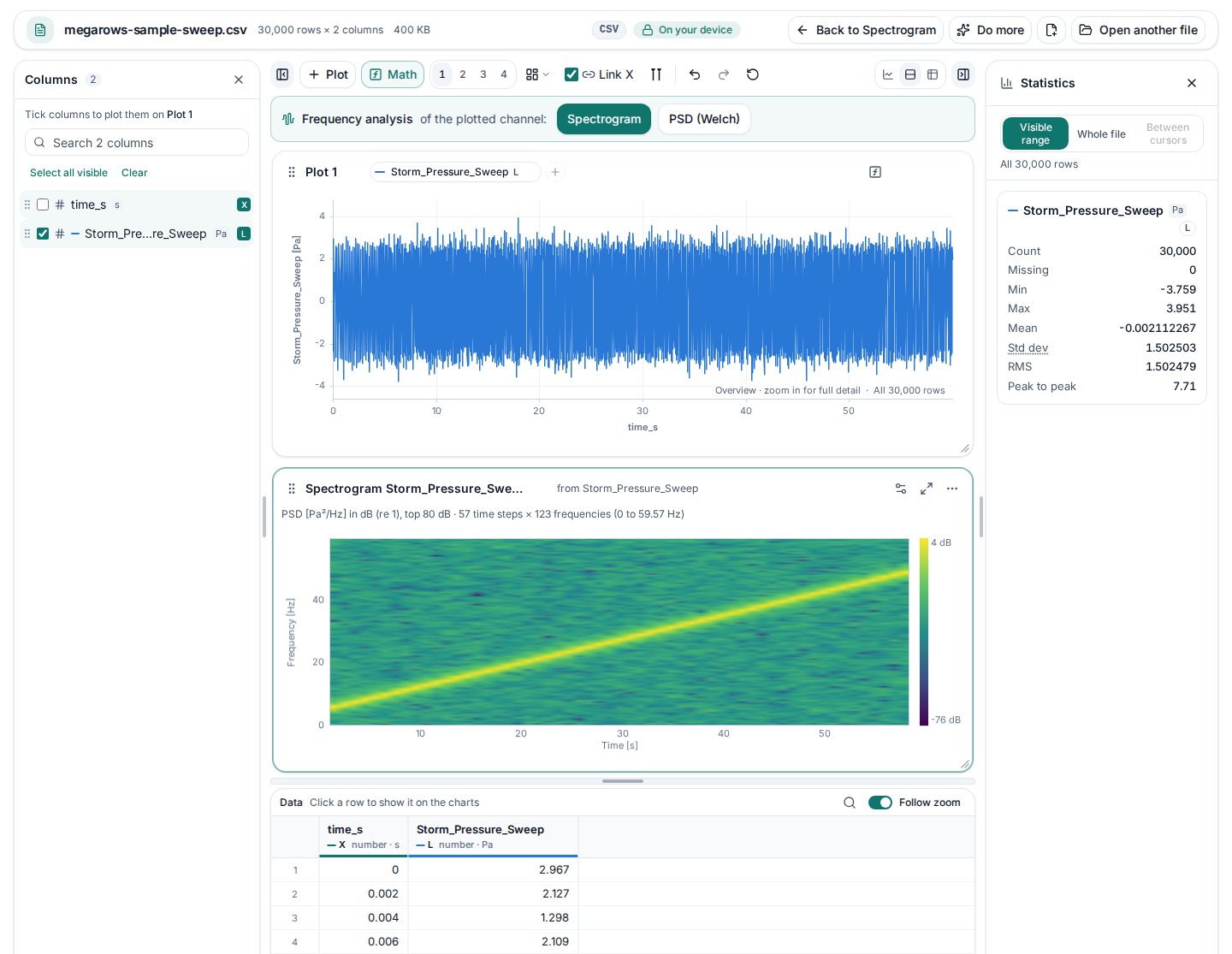Click the Select all visible link
This screenshot has width=1232, height=954.
click(68, 173)
